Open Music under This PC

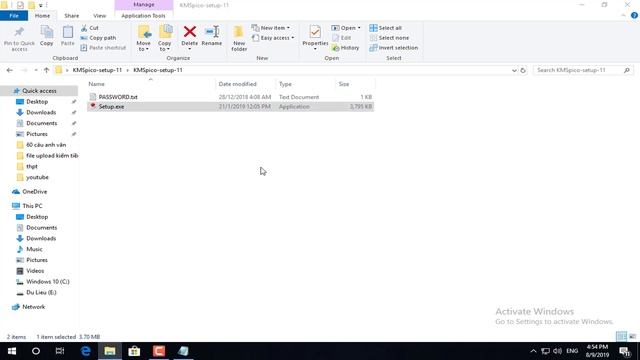(34, 249)
